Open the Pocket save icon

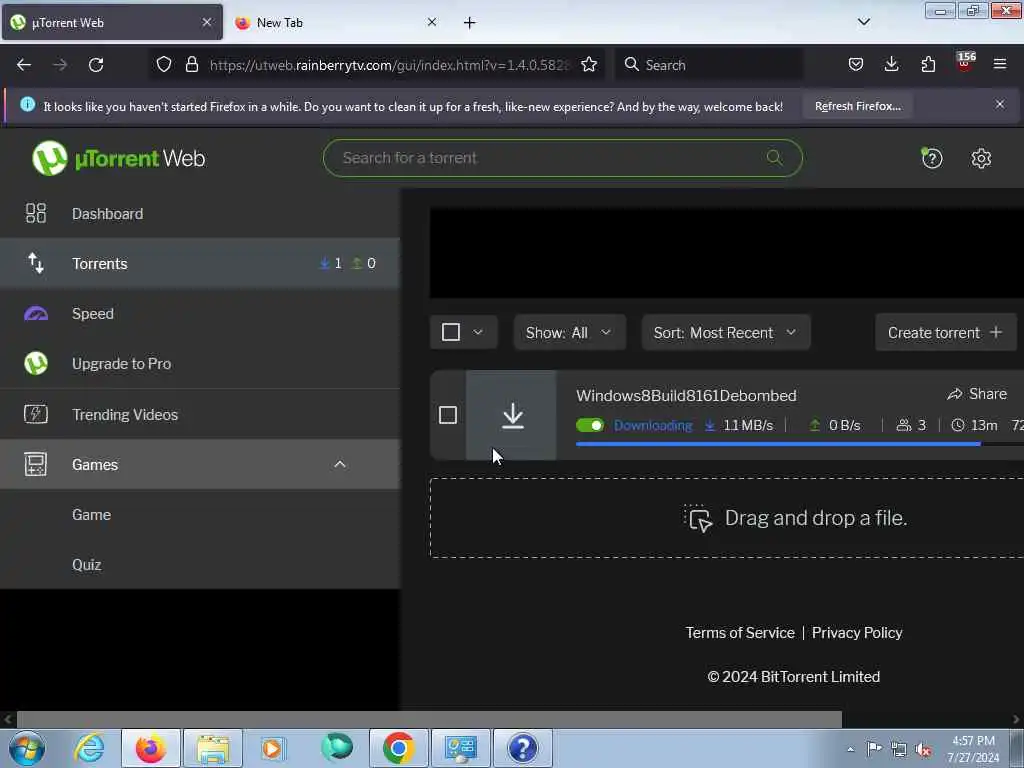pyautogui.click(x=856, y=65)
